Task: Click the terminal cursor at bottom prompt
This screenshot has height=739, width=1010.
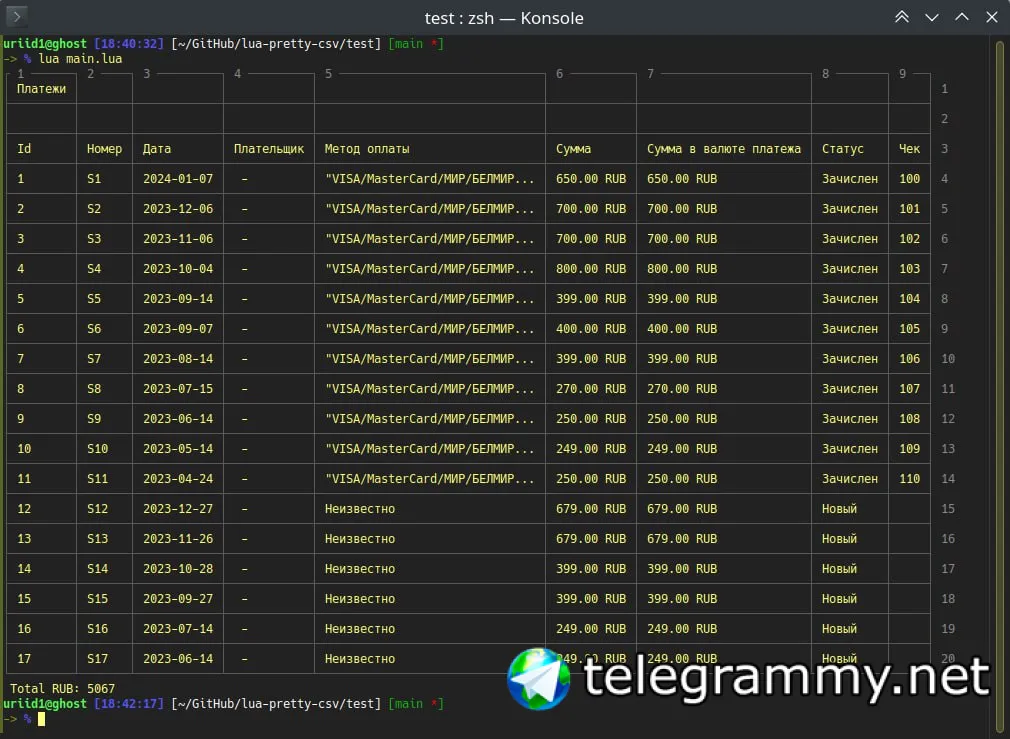Action: 41,718
